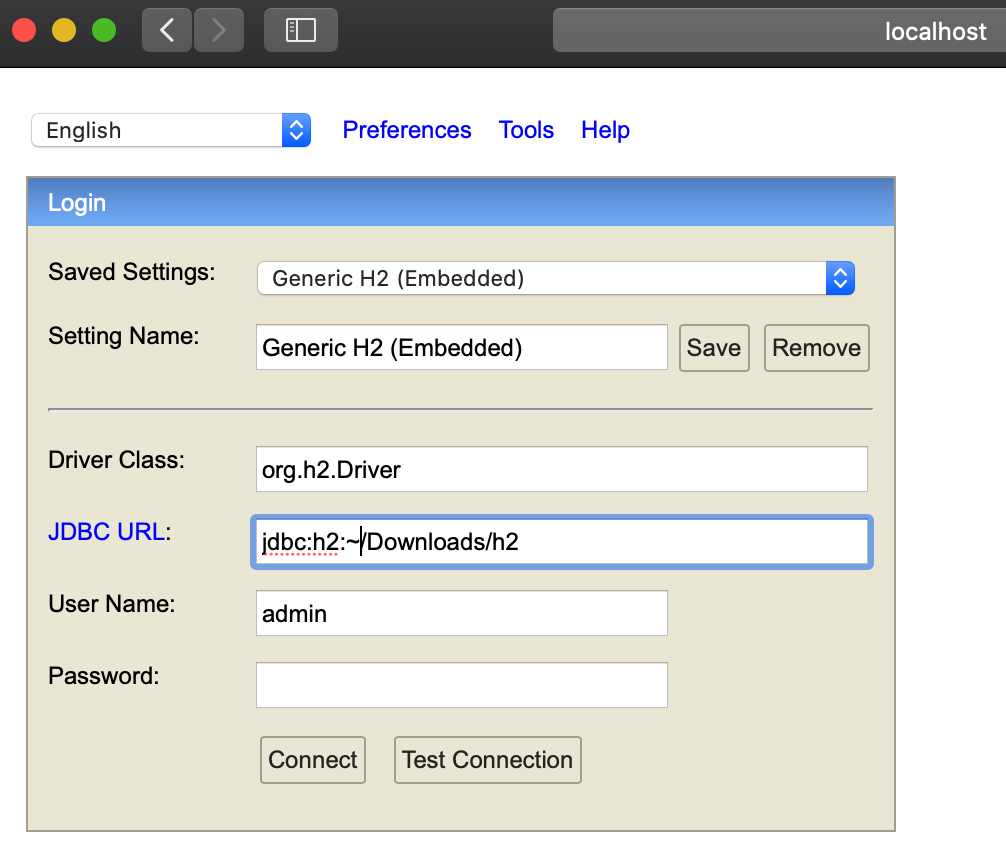Remove the current setting

tap(816, 348)
